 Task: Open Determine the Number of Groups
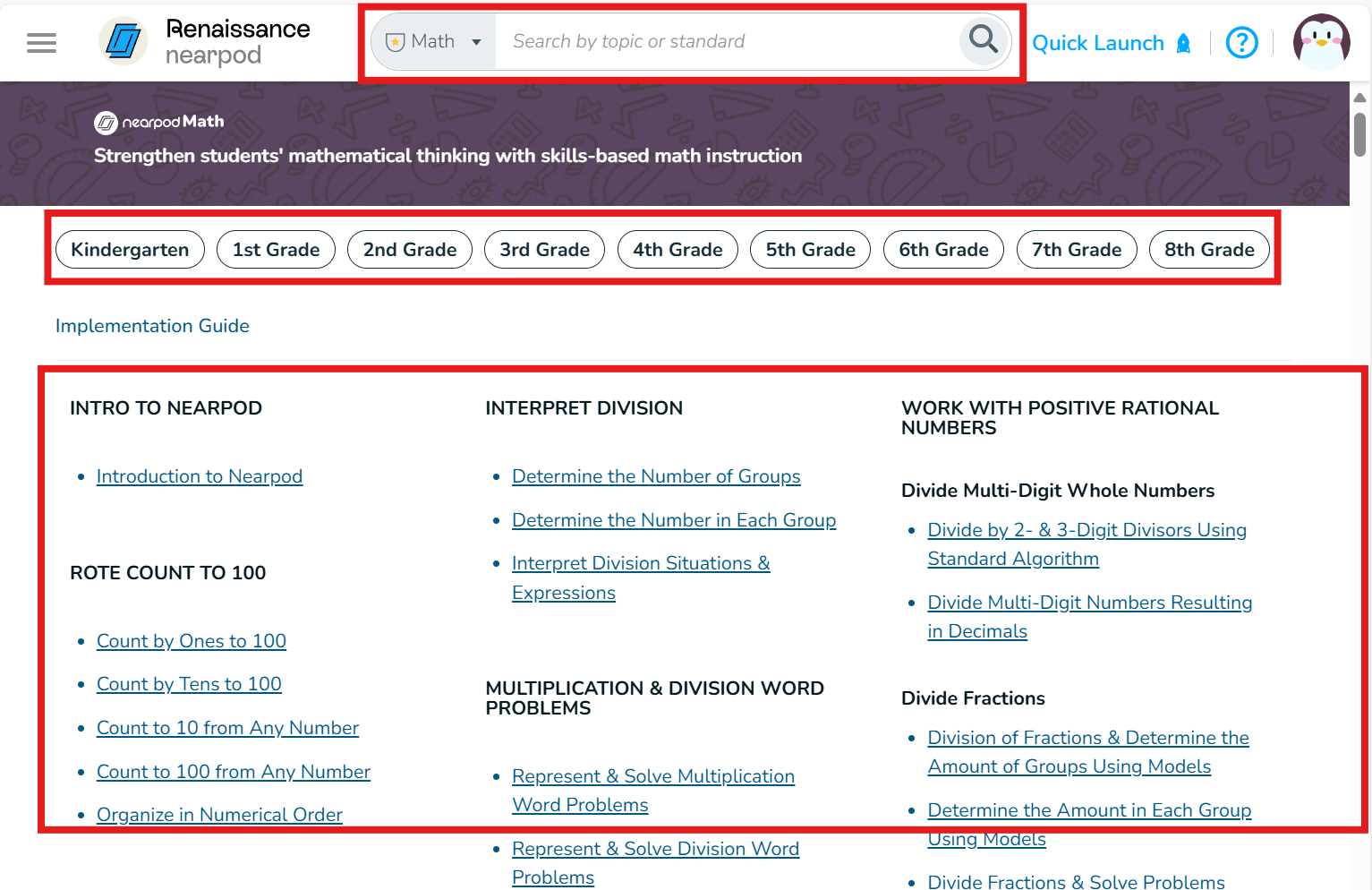point(656,476)
